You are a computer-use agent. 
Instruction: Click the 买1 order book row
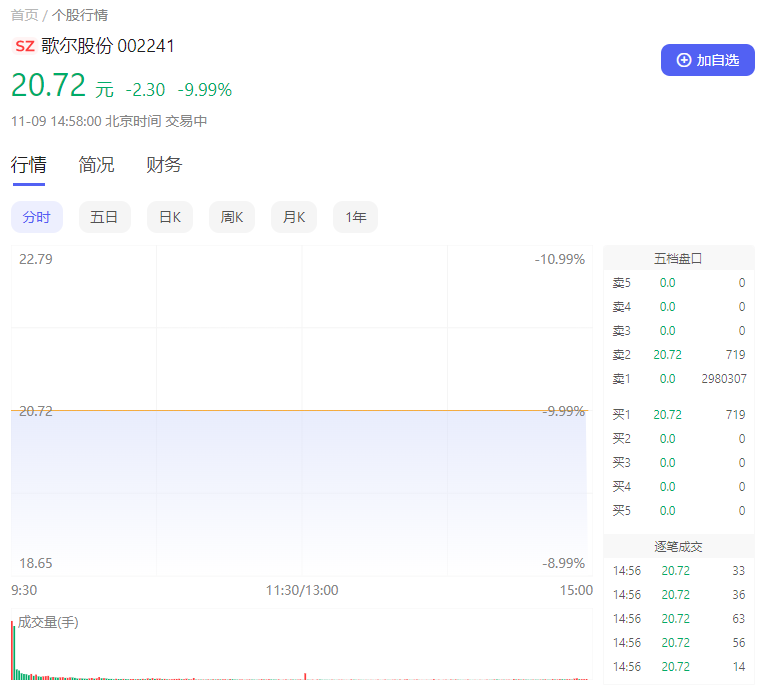point(678,415)
